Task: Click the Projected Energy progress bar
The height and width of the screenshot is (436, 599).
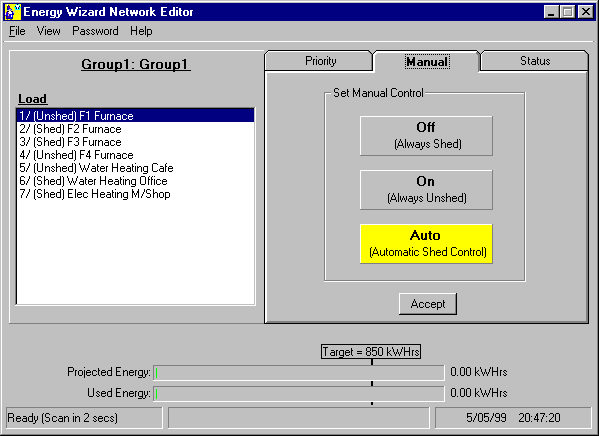Action: [299, 373]
